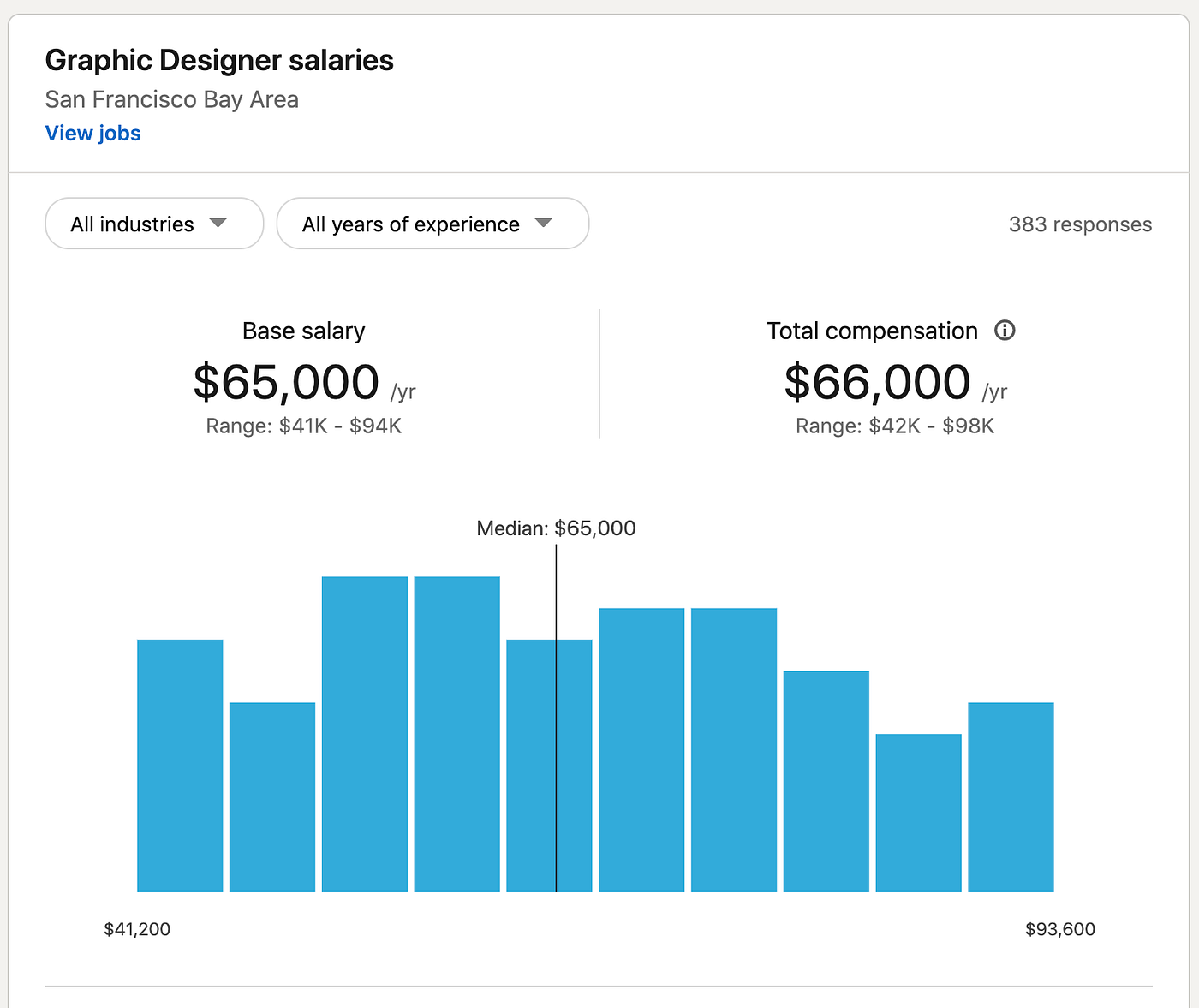
Task: Click the View jobs link
Action: [92, 134]
